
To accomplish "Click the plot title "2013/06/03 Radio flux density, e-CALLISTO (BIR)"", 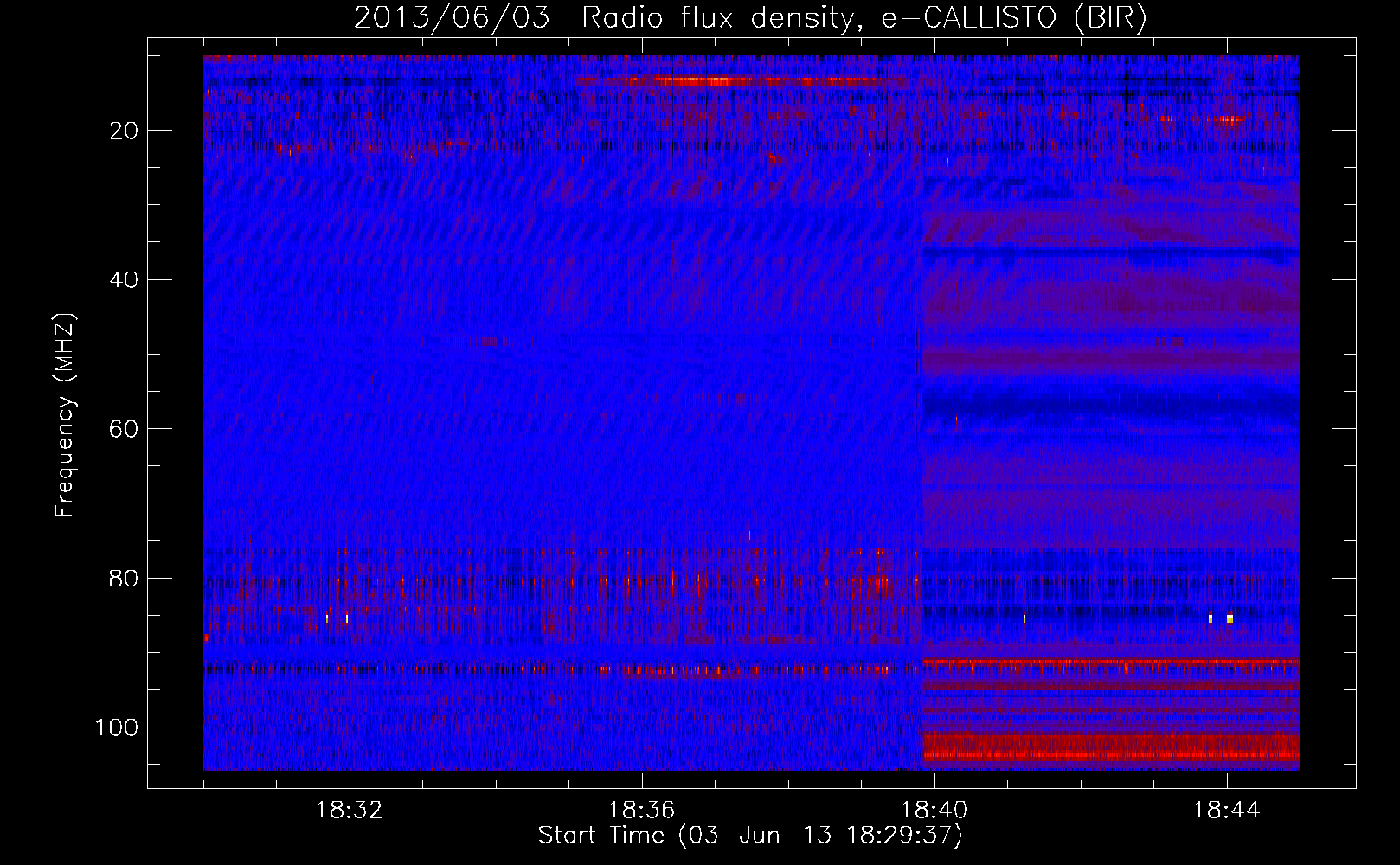I will pos(750,18).
